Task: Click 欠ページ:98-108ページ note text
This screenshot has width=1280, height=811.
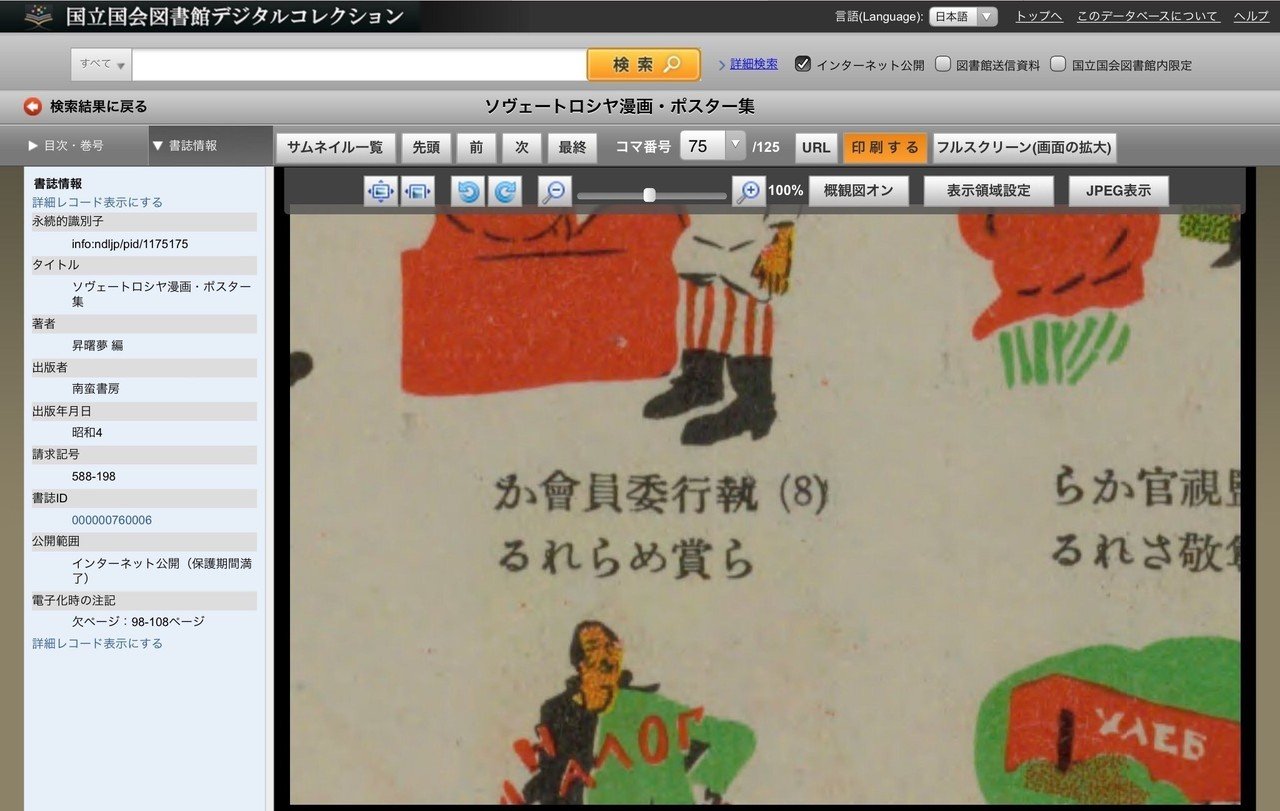Action: (138, 621)
